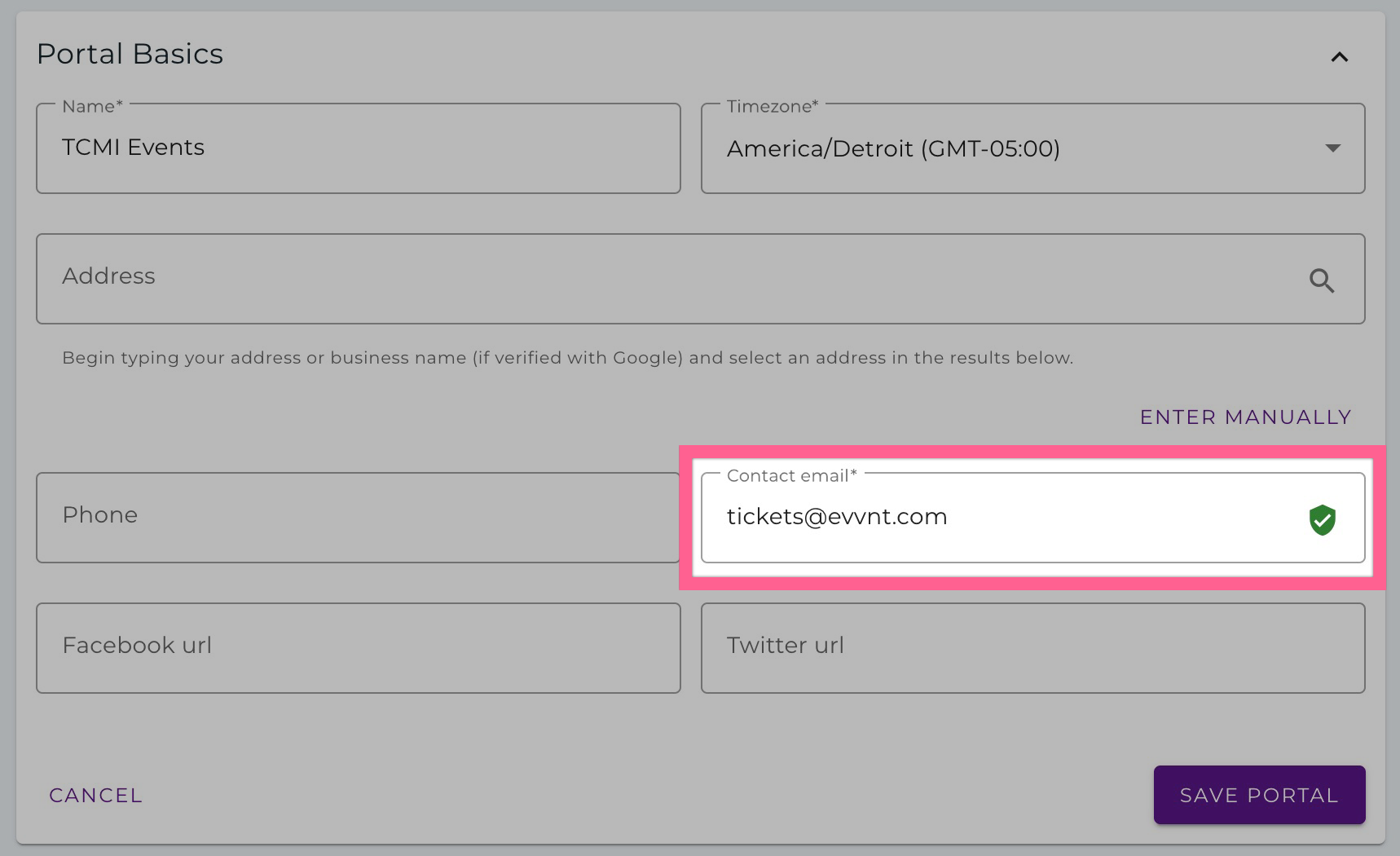The image size is (1400, 856).
Task: Click the search icon in the Address field
Action: click(x=1322, y=280)
